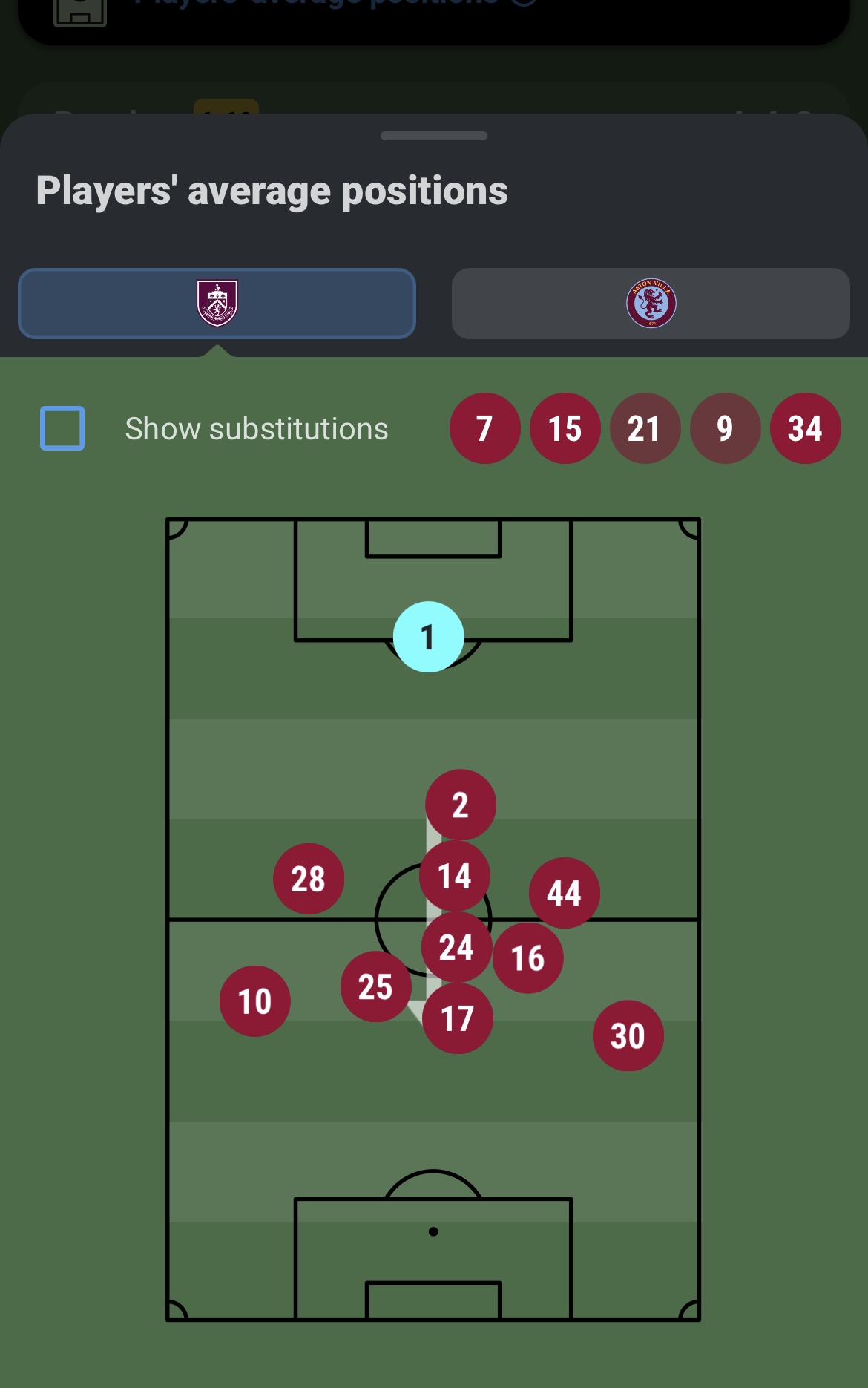This screenshot has width=868, height=1388.
Task: Select substitute player number 34 badge
Action: coord(805,428)
